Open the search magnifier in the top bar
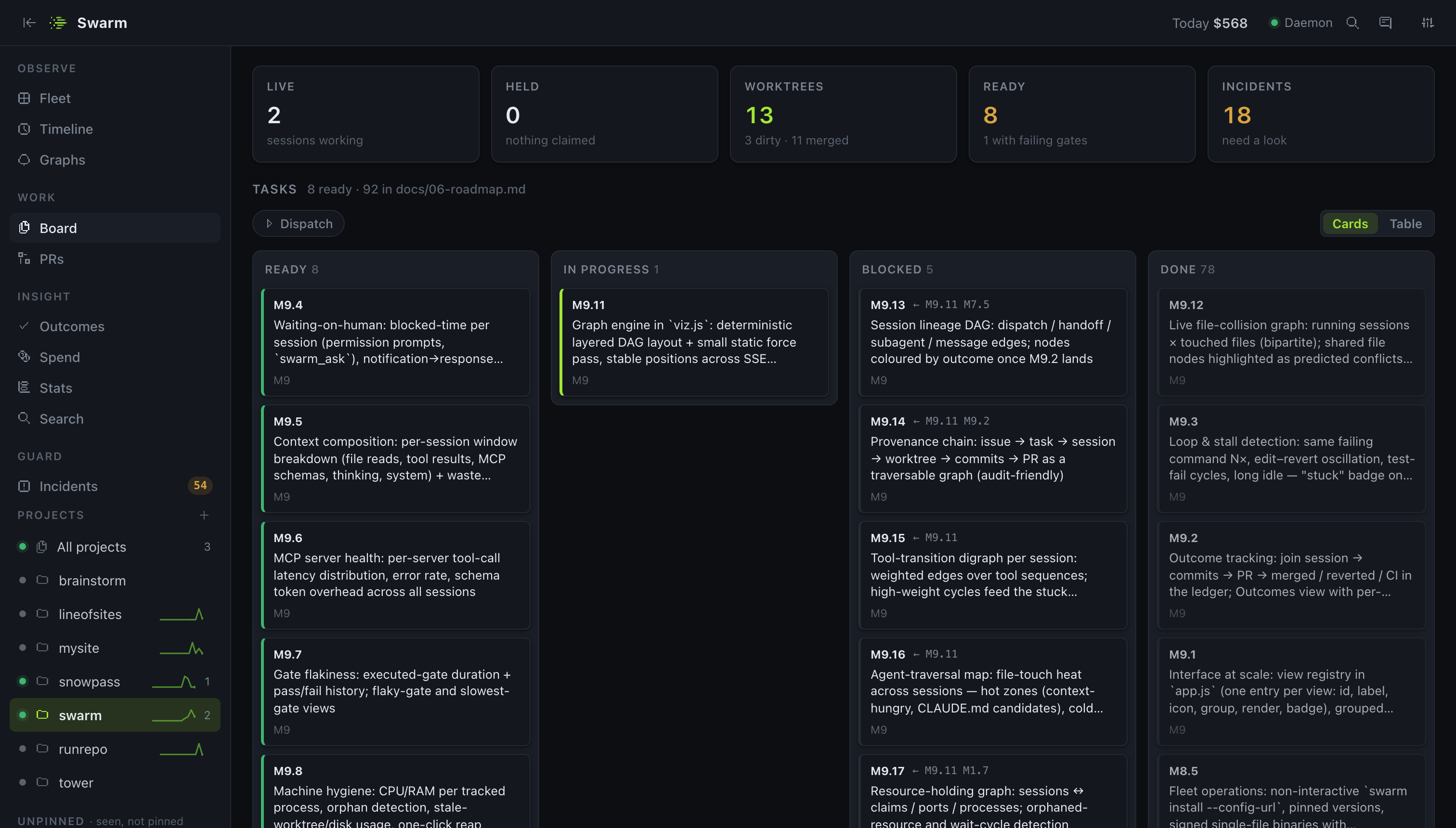 (x=1352, y=23)
